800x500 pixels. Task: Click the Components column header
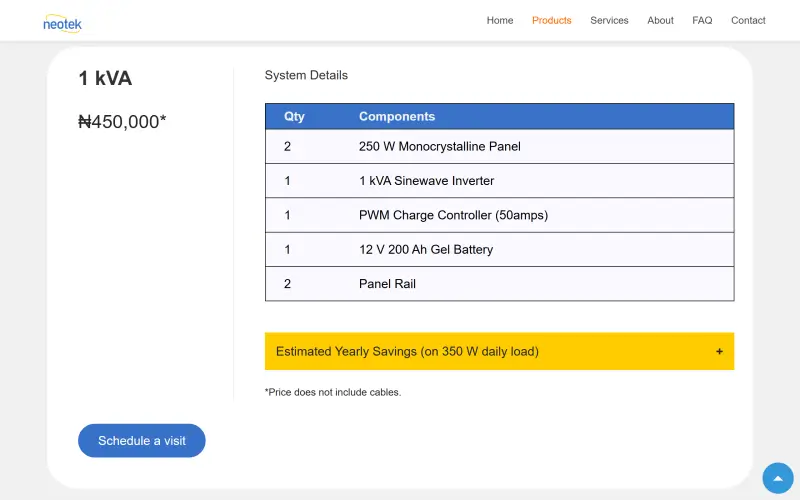point(396,116)
